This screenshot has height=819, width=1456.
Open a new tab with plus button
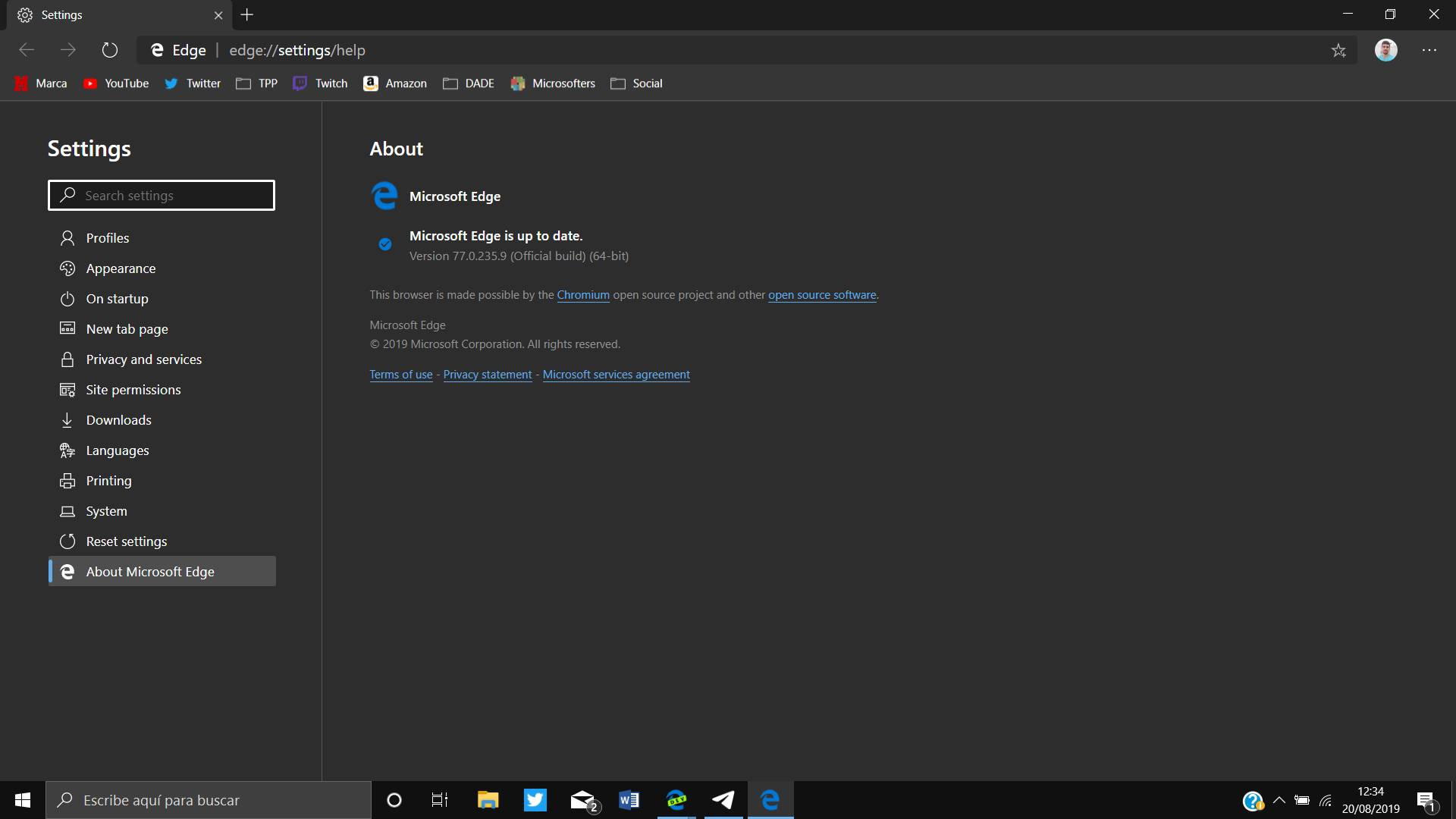coord(247,14)
